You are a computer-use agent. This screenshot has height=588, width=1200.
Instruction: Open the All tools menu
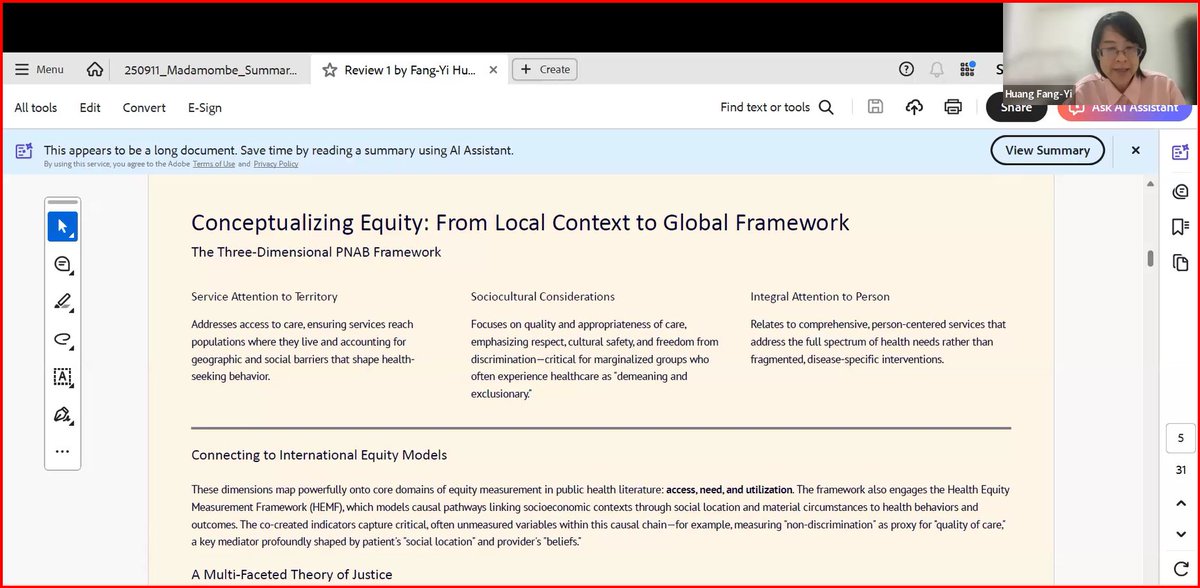point(36,107)
